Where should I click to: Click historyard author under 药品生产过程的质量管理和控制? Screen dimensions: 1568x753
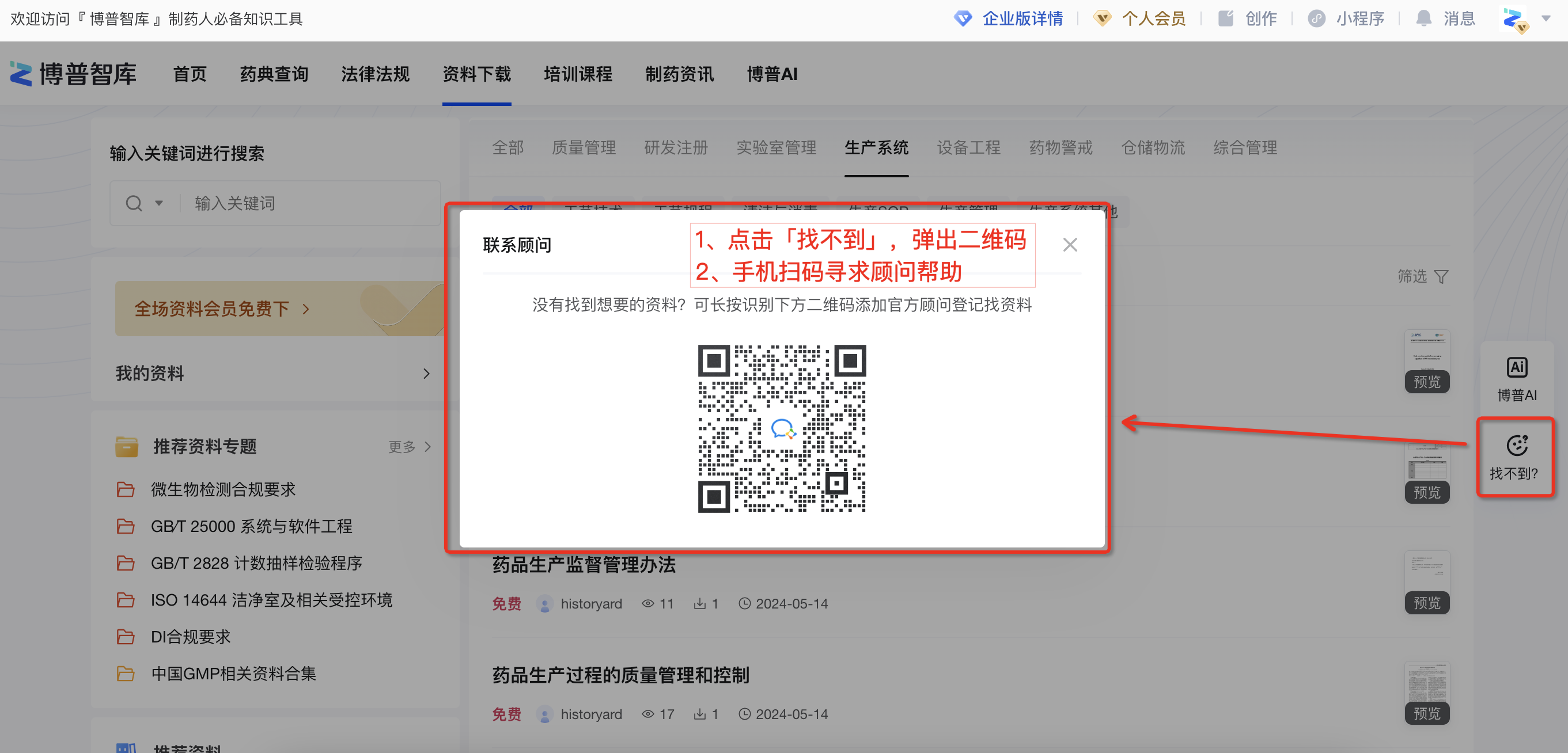pos(591,713)
